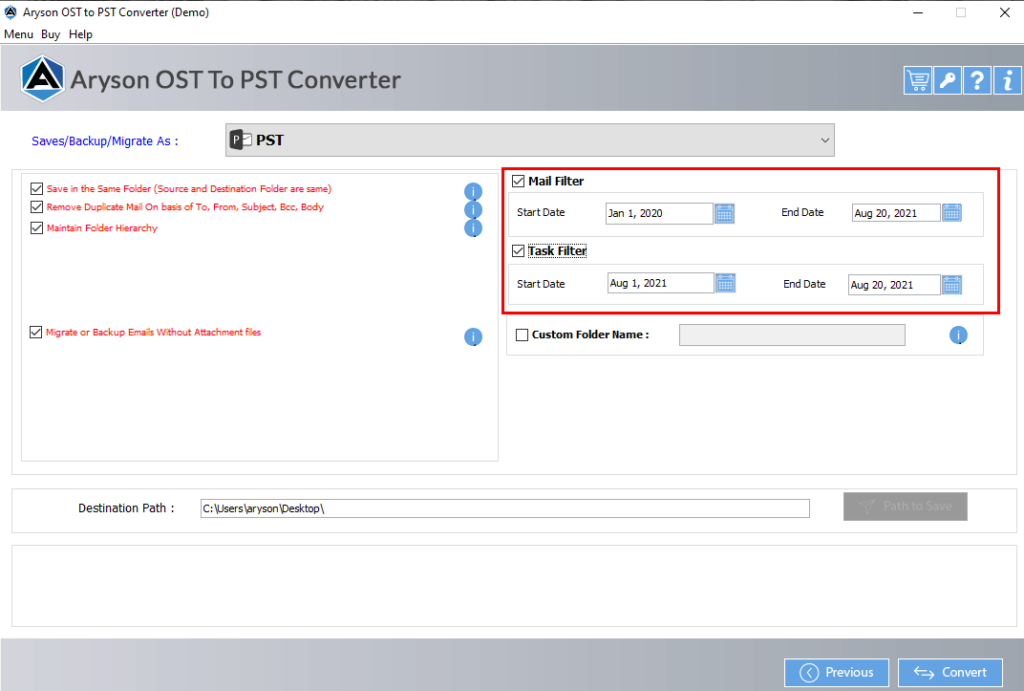This screenshot has width=1024, height=691.
Task: Expand the Saves/Backup/Migrate As PST dropdown
Action: click(530, 140)
